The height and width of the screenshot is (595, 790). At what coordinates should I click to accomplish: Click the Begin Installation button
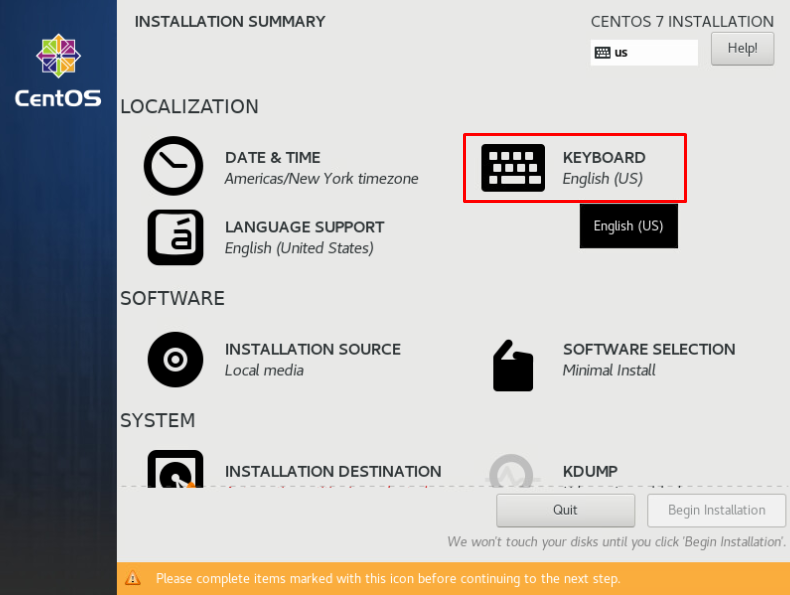(716, 510)
